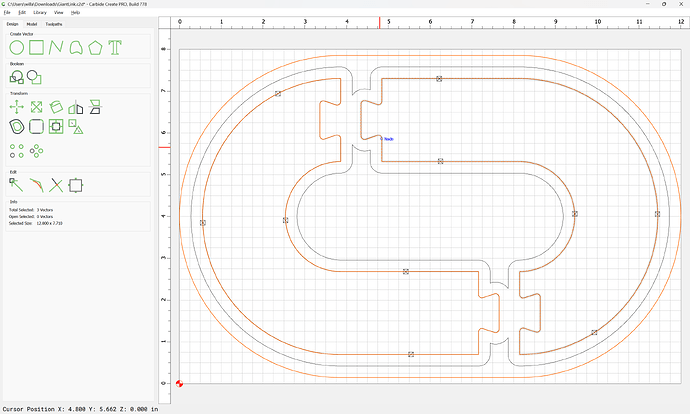Click the Selected Size 12.800 x 7.710 value

[x=49, y=223]
